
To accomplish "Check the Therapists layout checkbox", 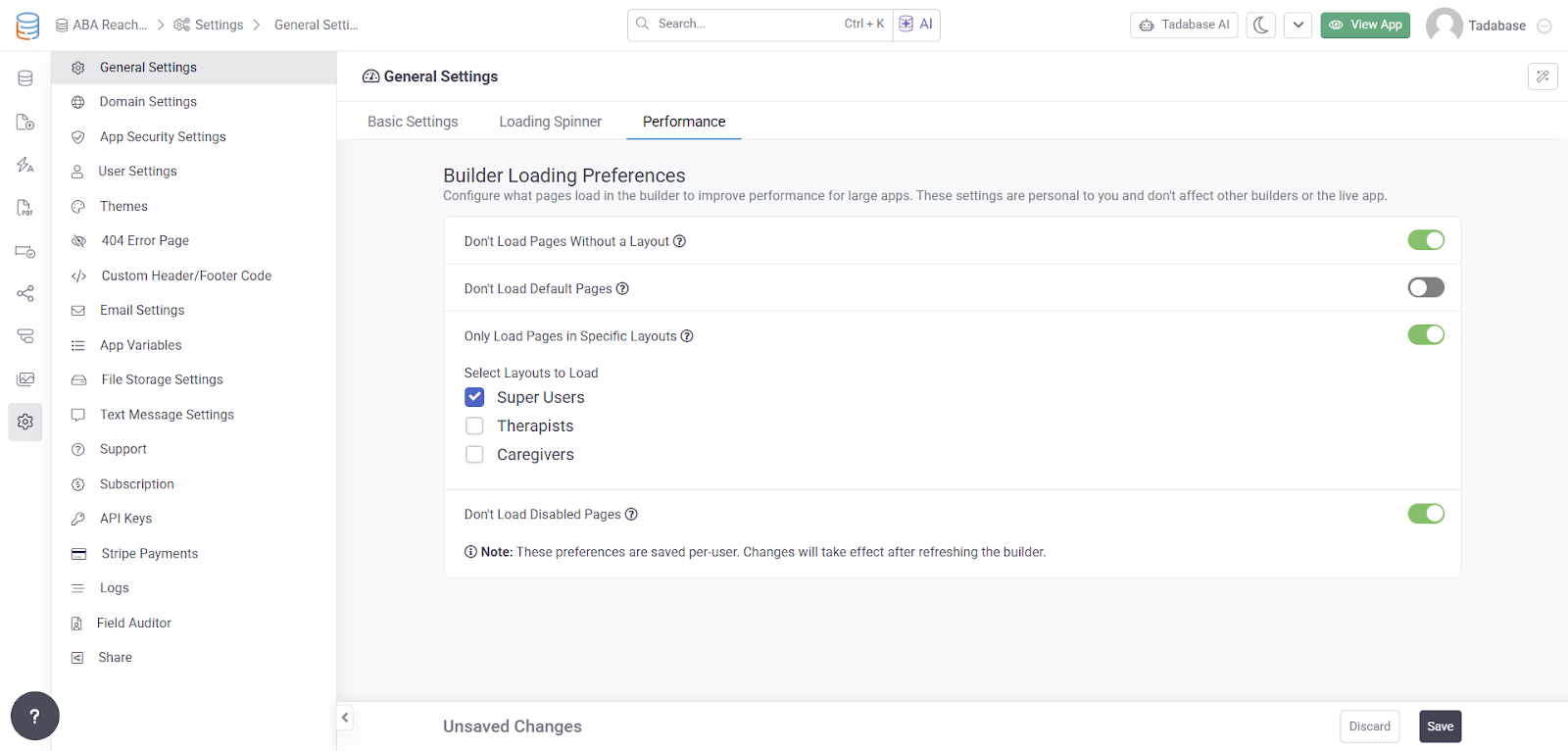I will (x=474, y=426).
